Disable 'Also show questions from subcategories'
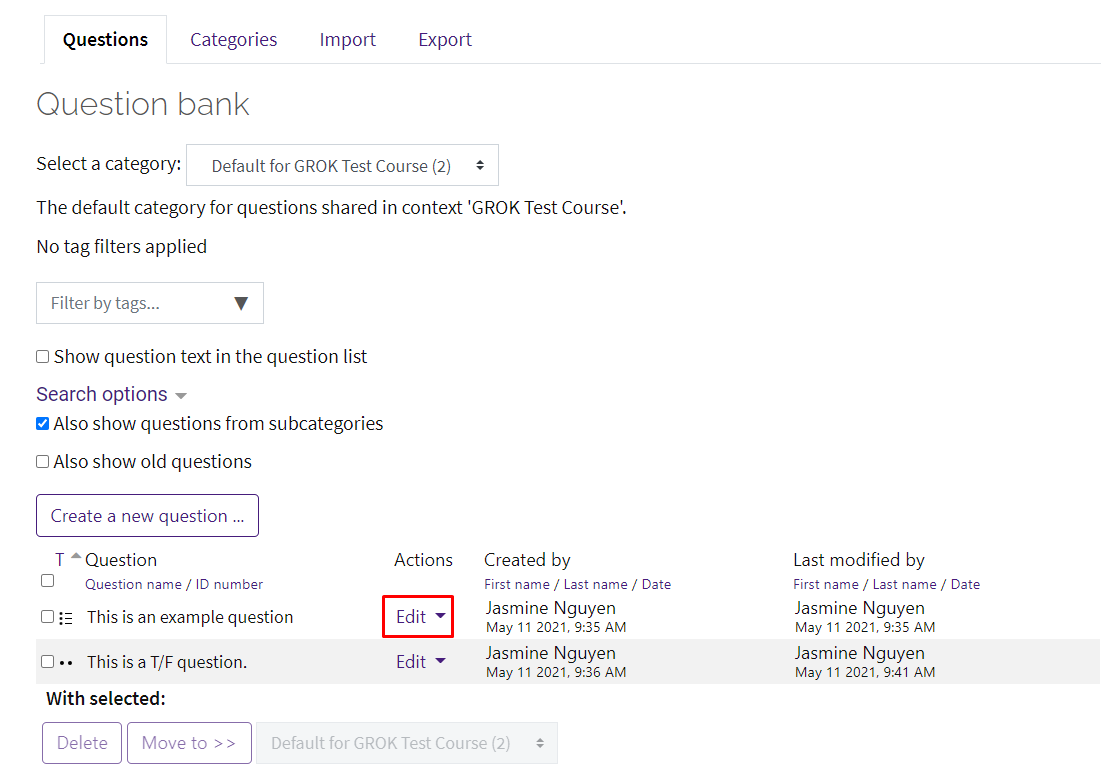Screen dimensions: 1112x771 [42, 423]
